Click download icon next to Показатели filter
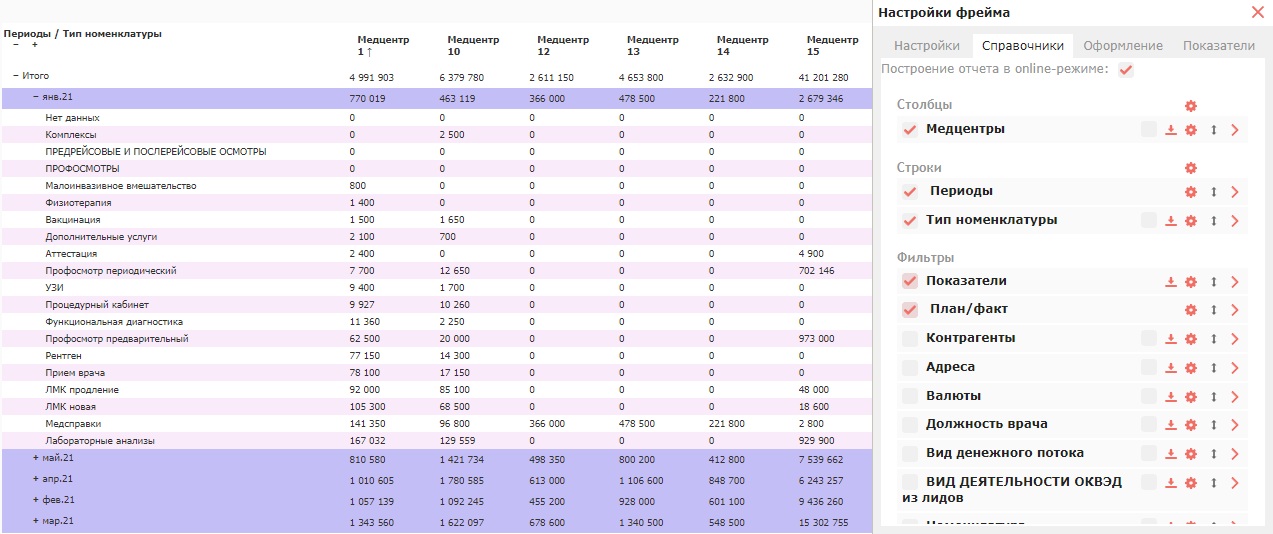Screen dimensions: 1273x534 click(1171, 282)
